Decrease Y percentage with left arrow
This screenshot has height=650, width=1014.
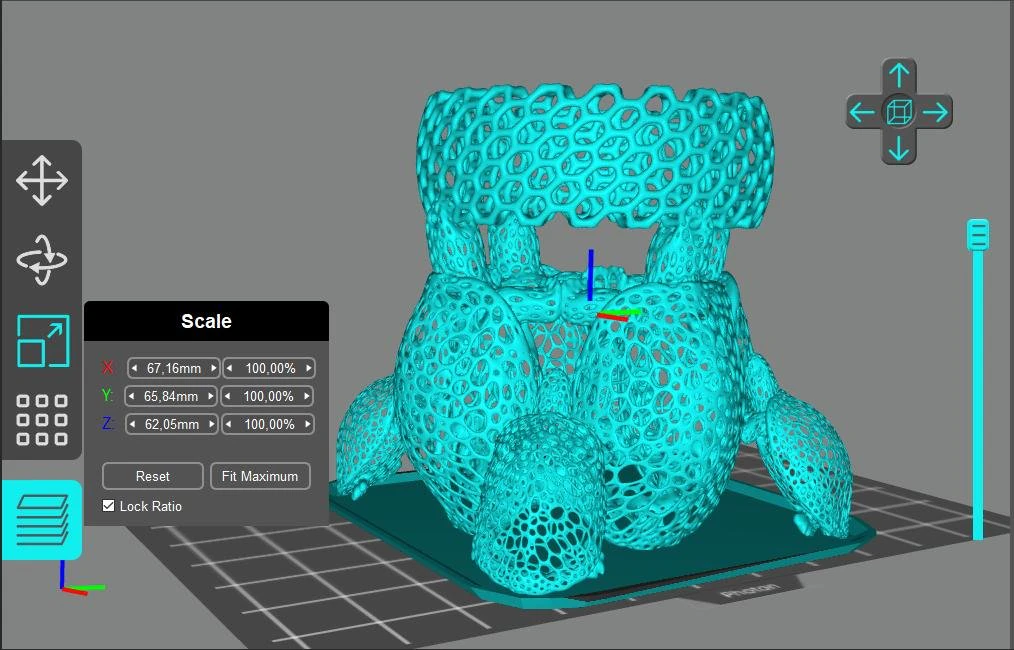(227, 396)
